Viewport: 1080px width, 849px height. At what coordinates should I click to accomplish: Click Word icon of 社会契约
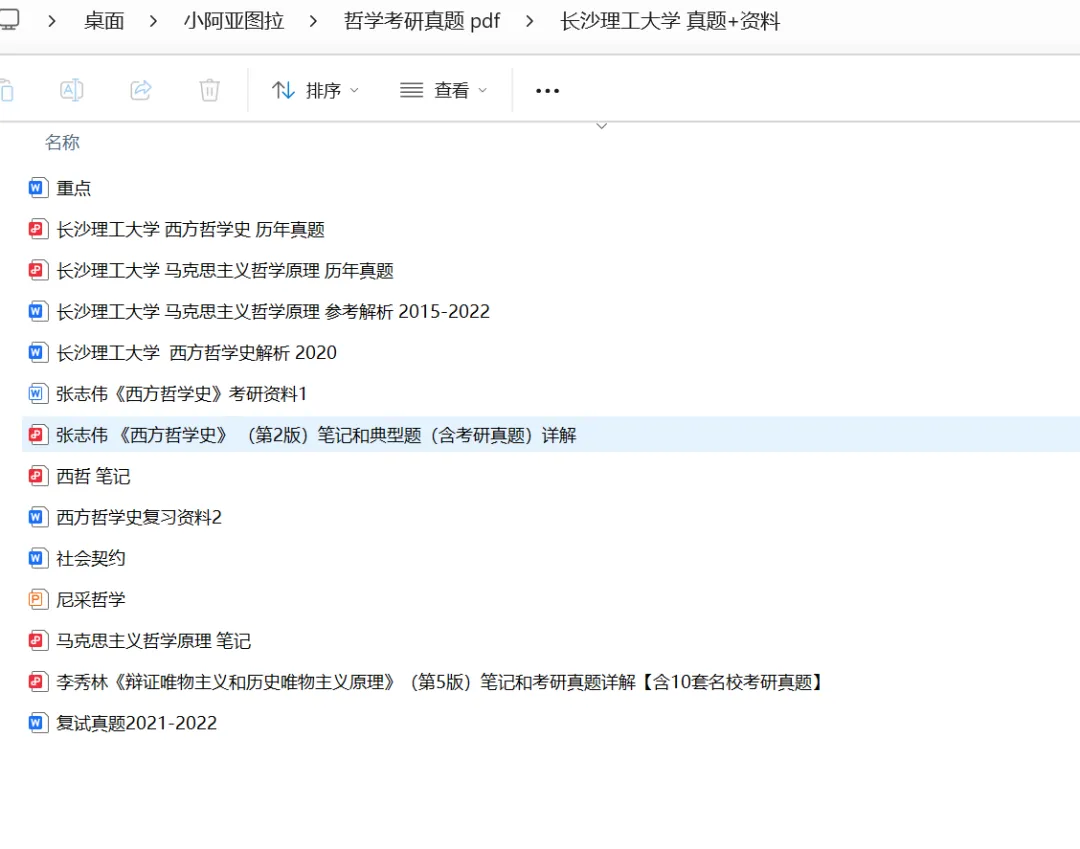(x=37, y=558)
